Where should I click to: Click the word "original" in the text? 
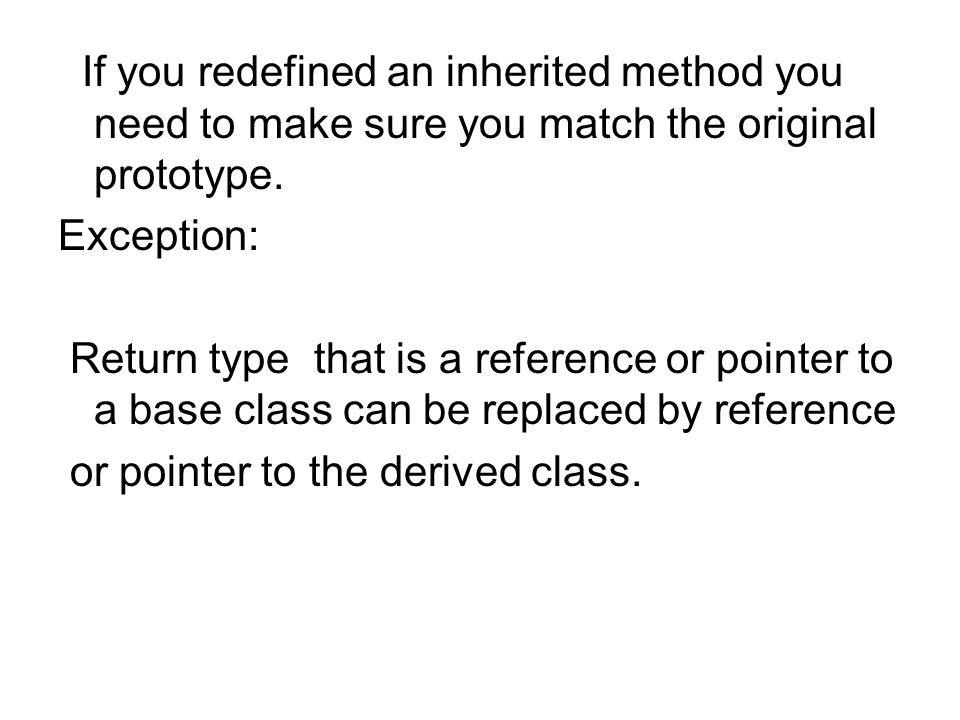click(806, 126)
